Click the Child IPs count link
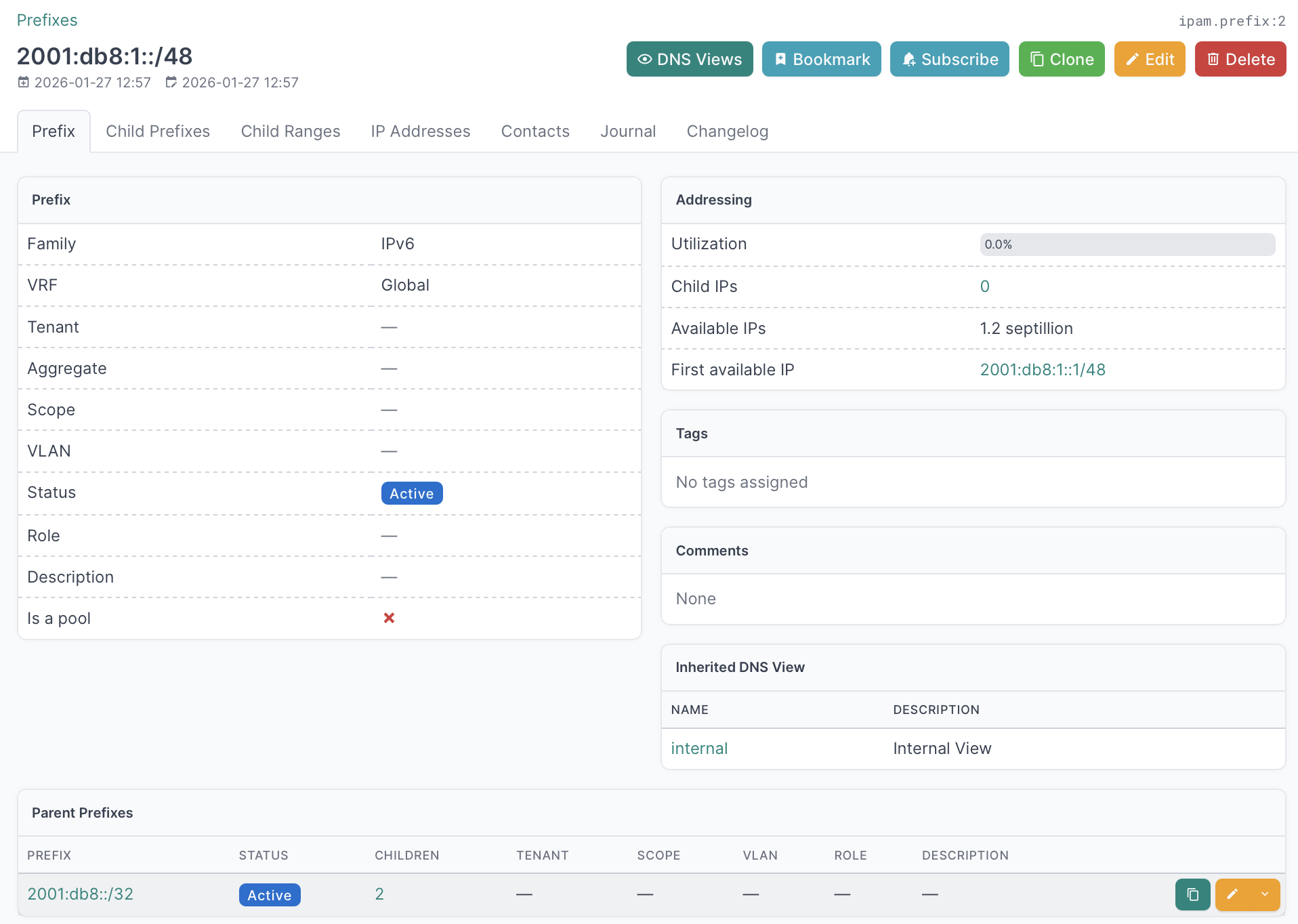1298x924 pixels. click(984, 287)
